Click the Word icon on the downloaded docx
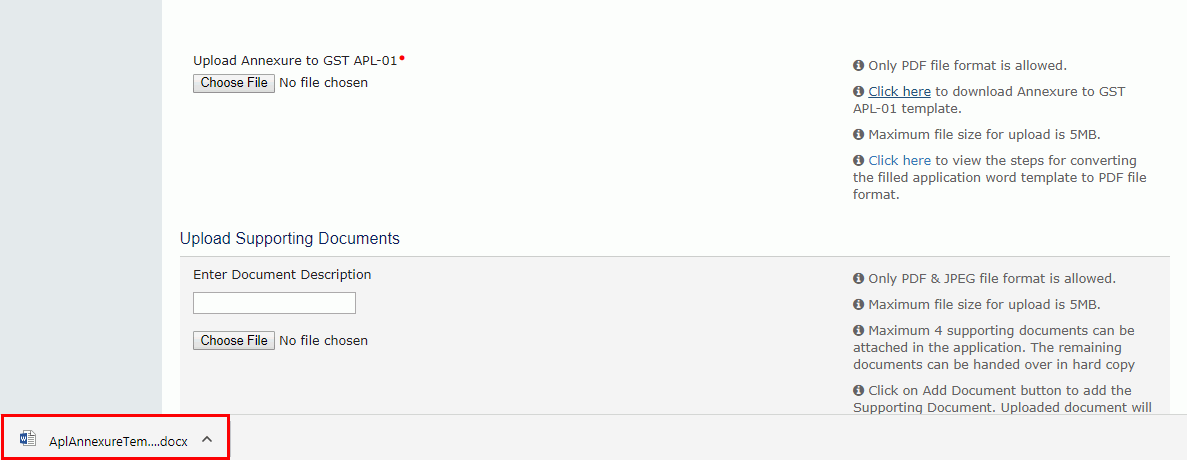Viewport: 1187px width, 460px height. [x=28, y=440]
